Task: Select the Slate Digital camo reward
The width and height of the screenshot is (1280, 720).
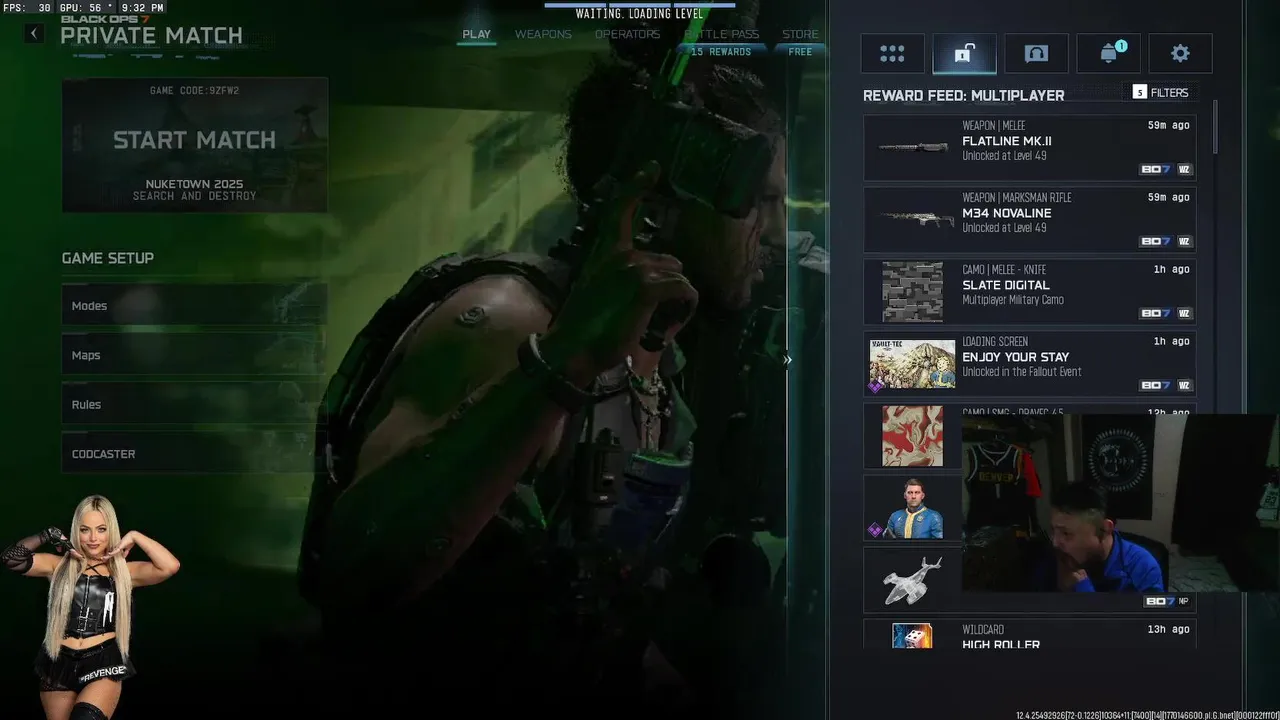Action: coord(1030,292)
